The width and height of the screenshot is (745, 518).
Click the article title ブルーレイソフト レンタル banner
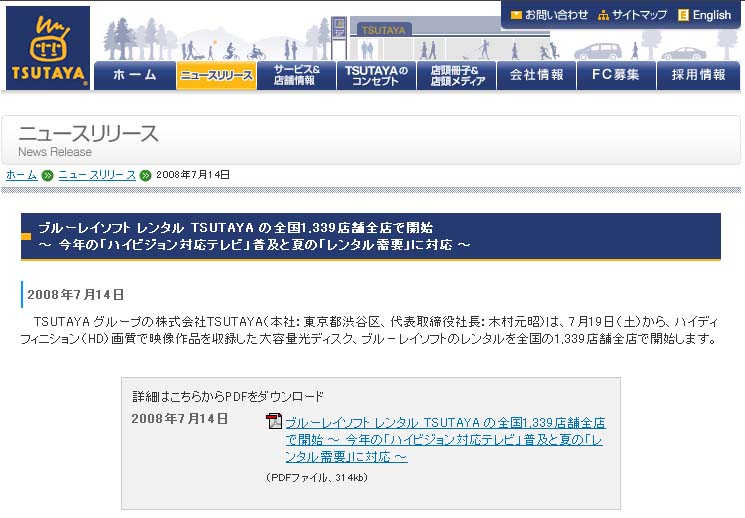[x=371, y=236]
